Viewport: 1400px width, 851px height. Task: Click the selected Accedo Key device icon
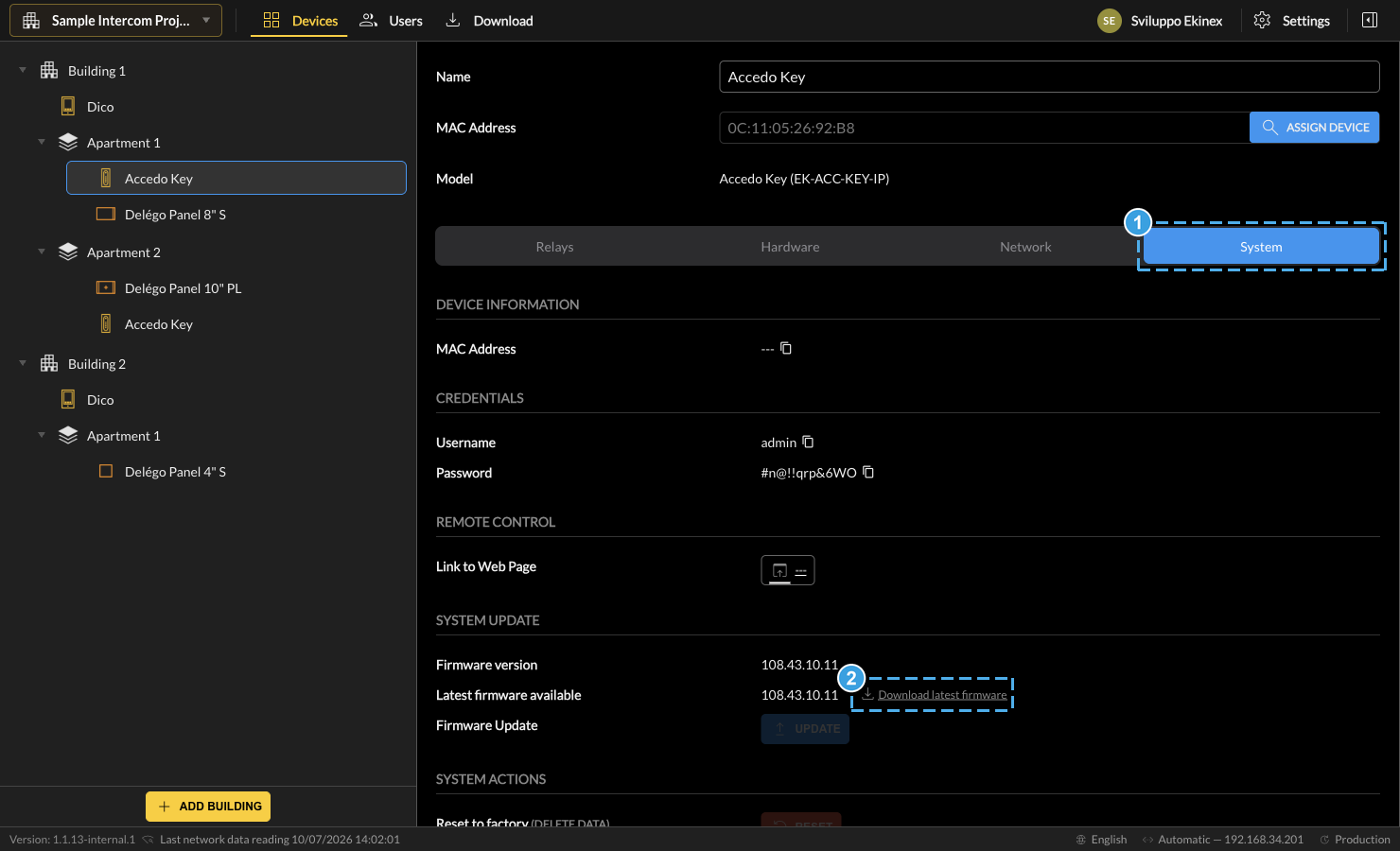click(106, 178)
